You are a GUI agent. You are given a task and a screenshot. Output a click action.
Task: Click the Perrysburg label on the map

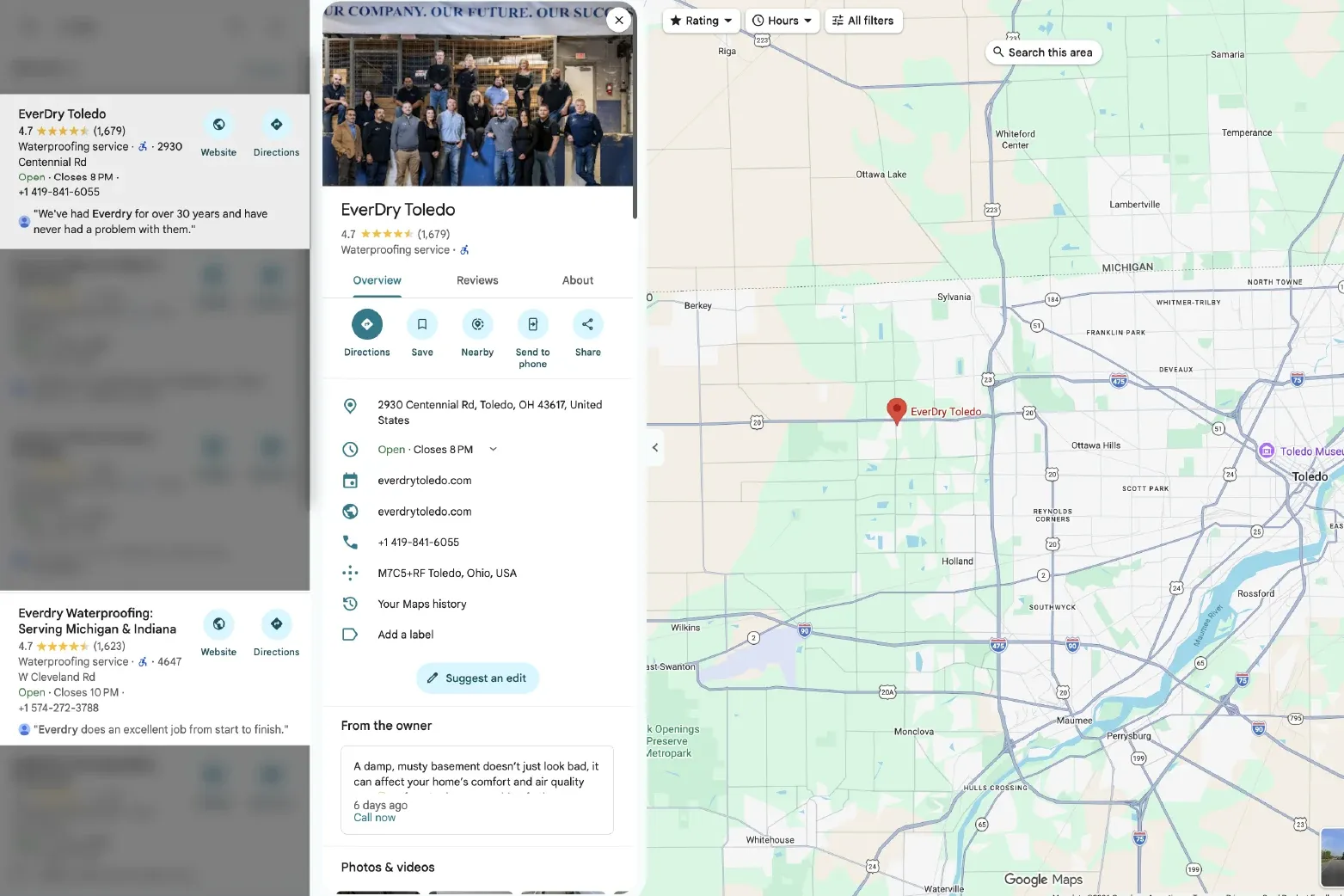1128,736
